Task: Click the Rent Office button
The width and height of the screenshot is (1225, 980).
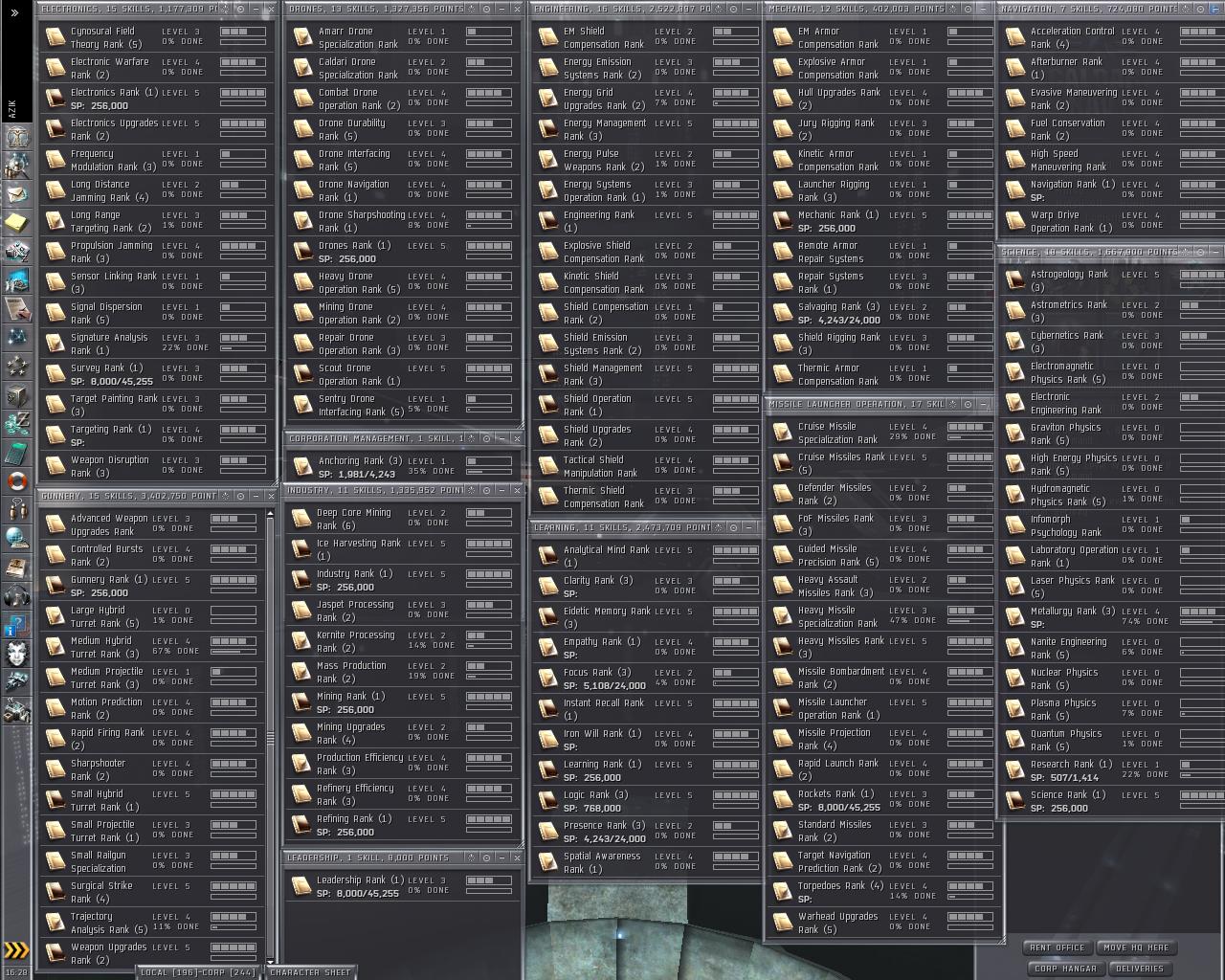Action: [x=1058, y=947]
